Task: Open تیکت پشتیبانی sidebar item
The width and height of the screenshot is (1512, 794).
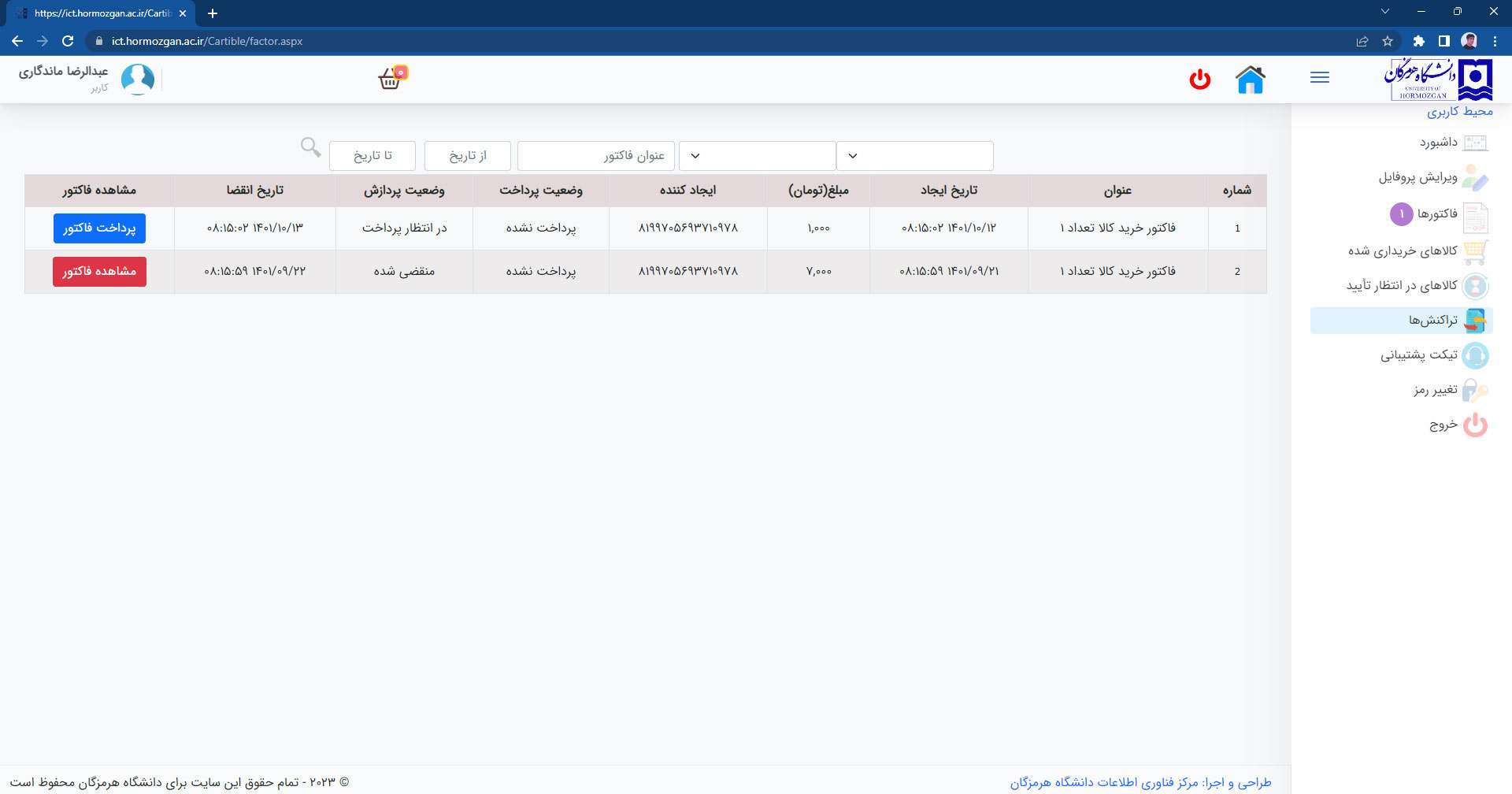Action: (1418, 355)
